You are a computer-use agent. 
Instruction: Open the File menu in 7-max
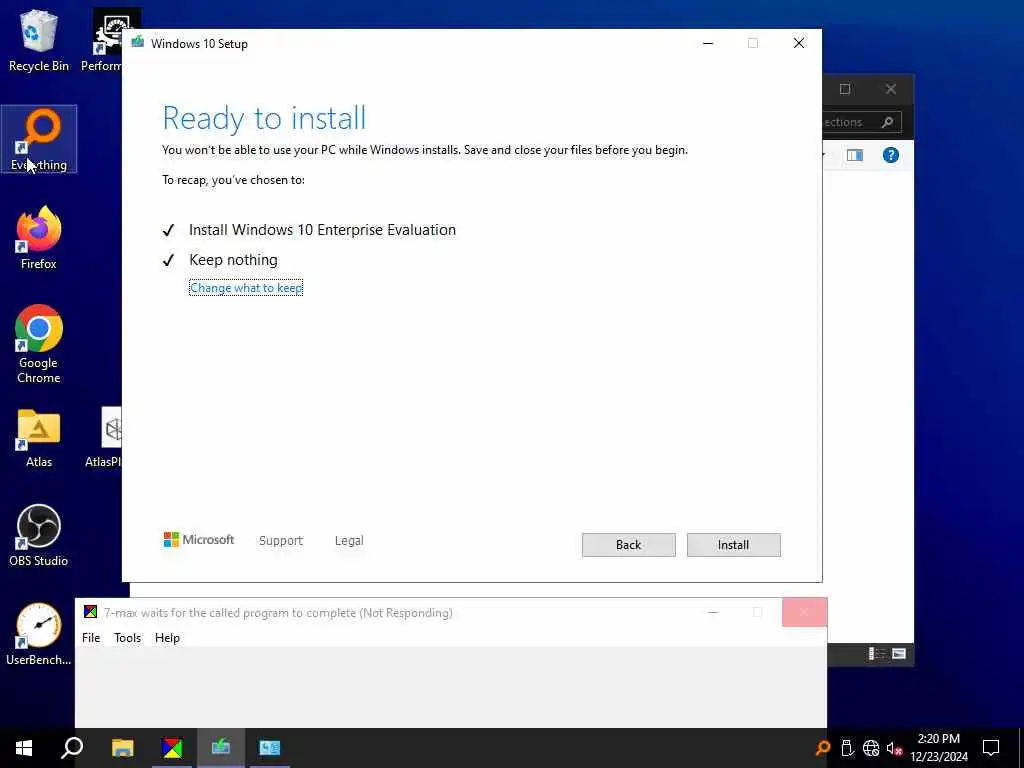pos(91,638)
